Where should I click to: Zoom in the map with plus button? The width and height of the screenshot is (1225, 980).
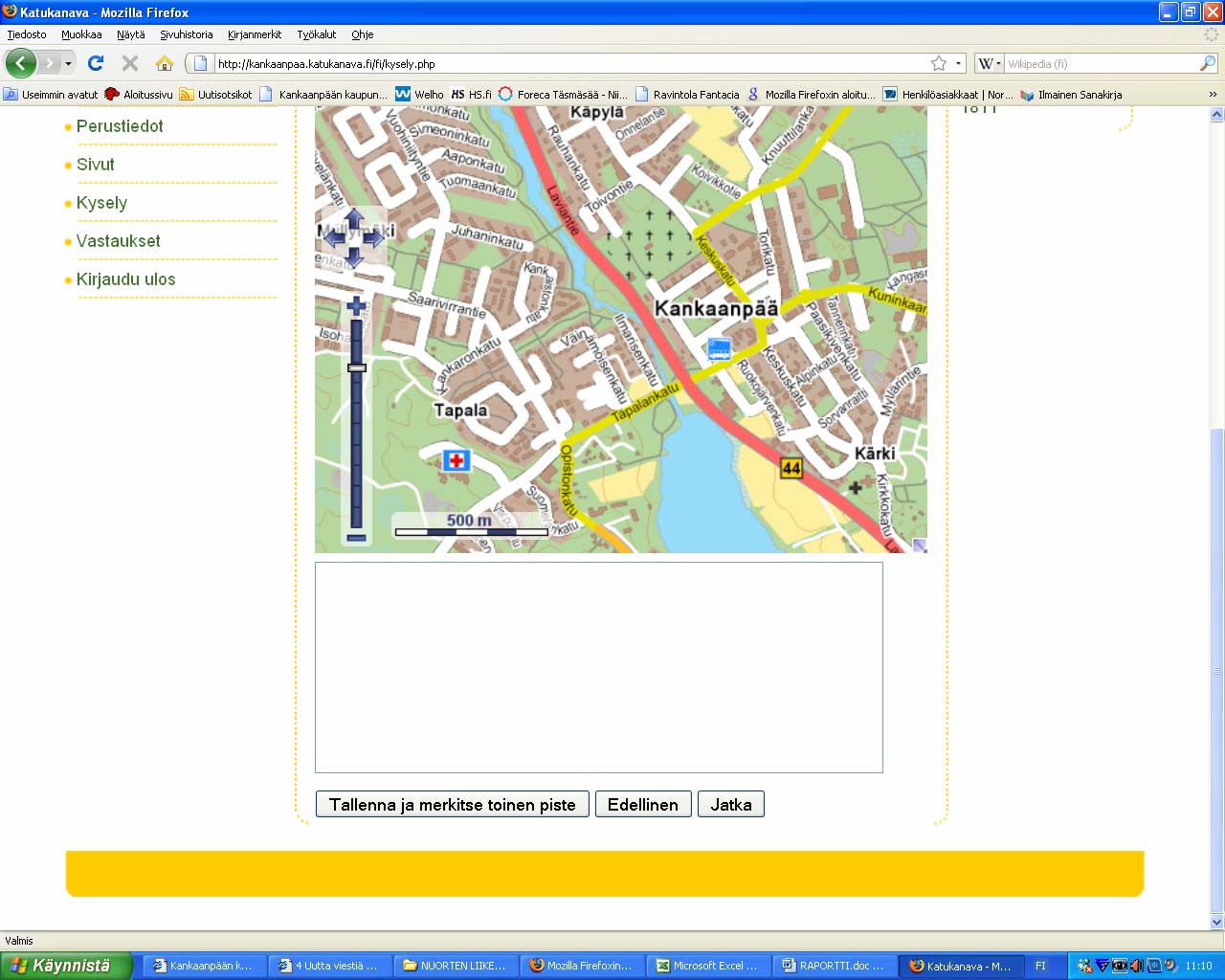coord(356,306)
